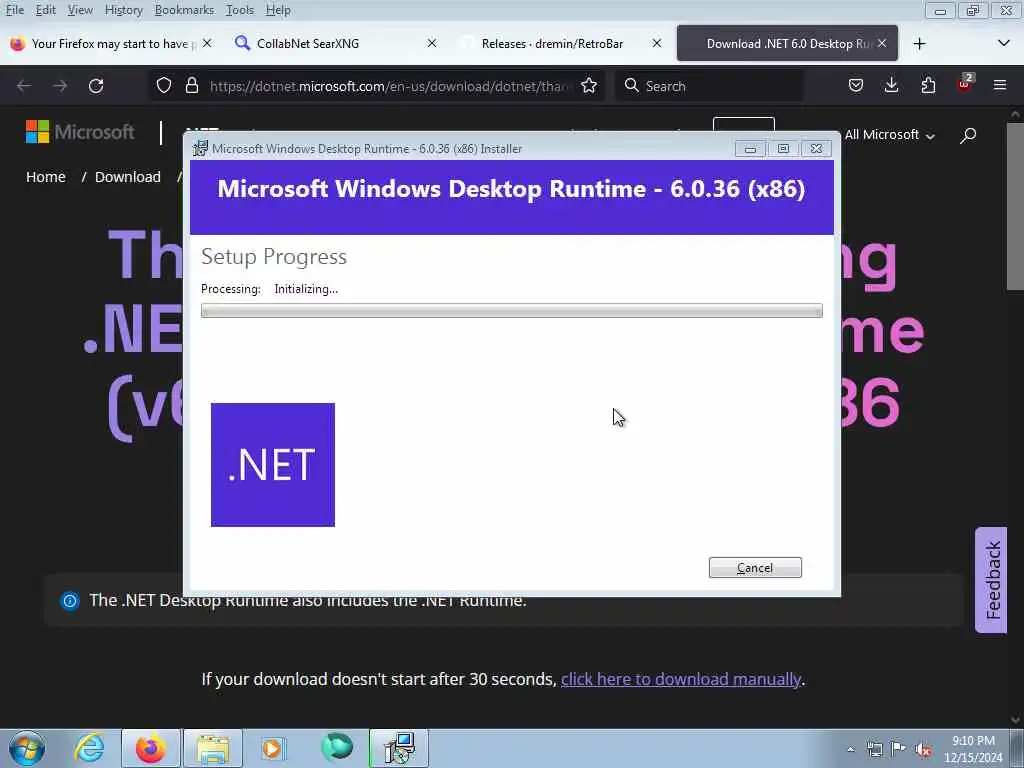Click the .NET logo in installer
1024x768 pixels.
(272, 464)
